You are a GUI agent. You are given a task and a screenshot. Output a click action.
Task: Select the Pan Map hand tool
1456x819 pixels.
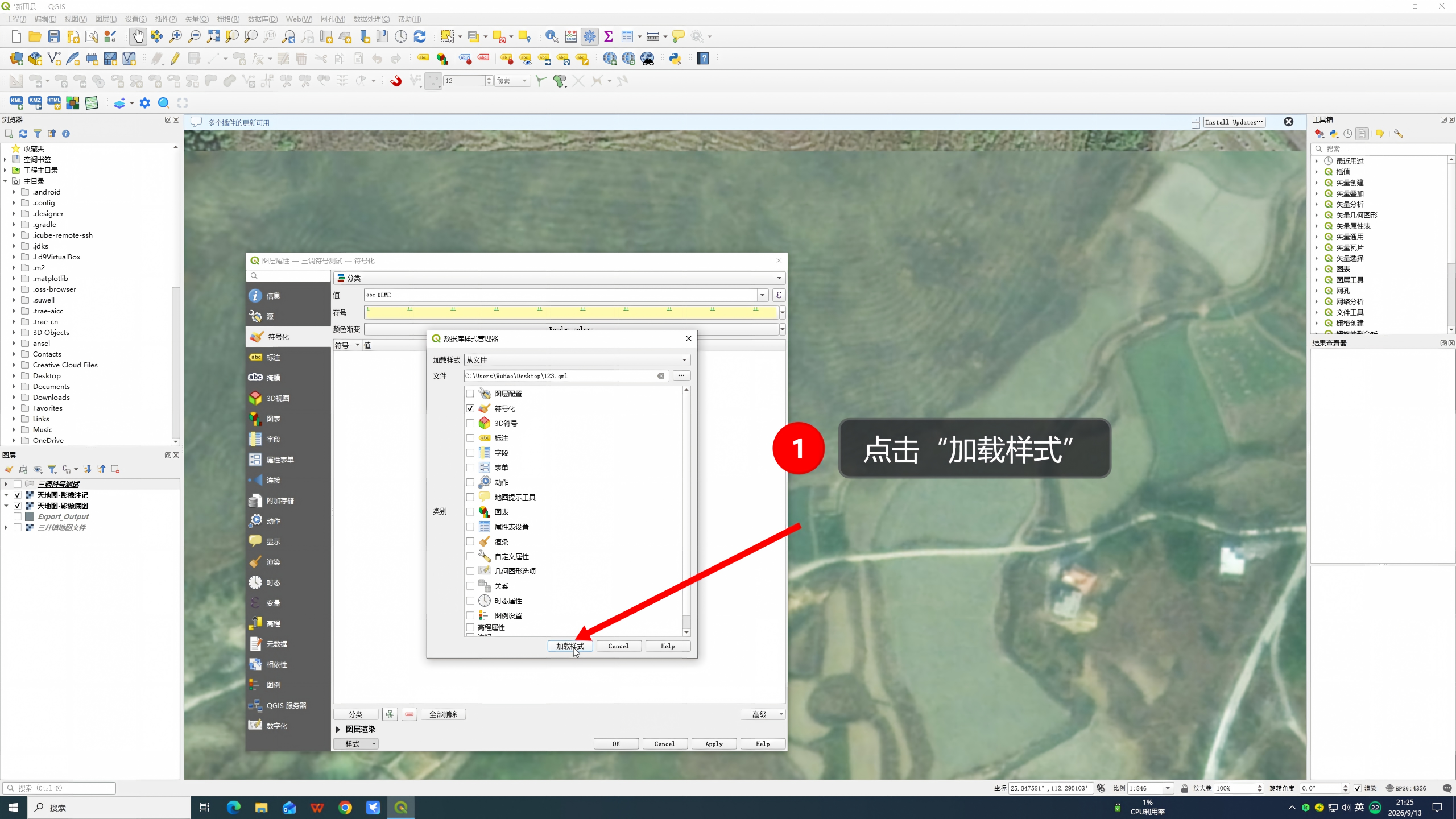[x=138, y=36]
